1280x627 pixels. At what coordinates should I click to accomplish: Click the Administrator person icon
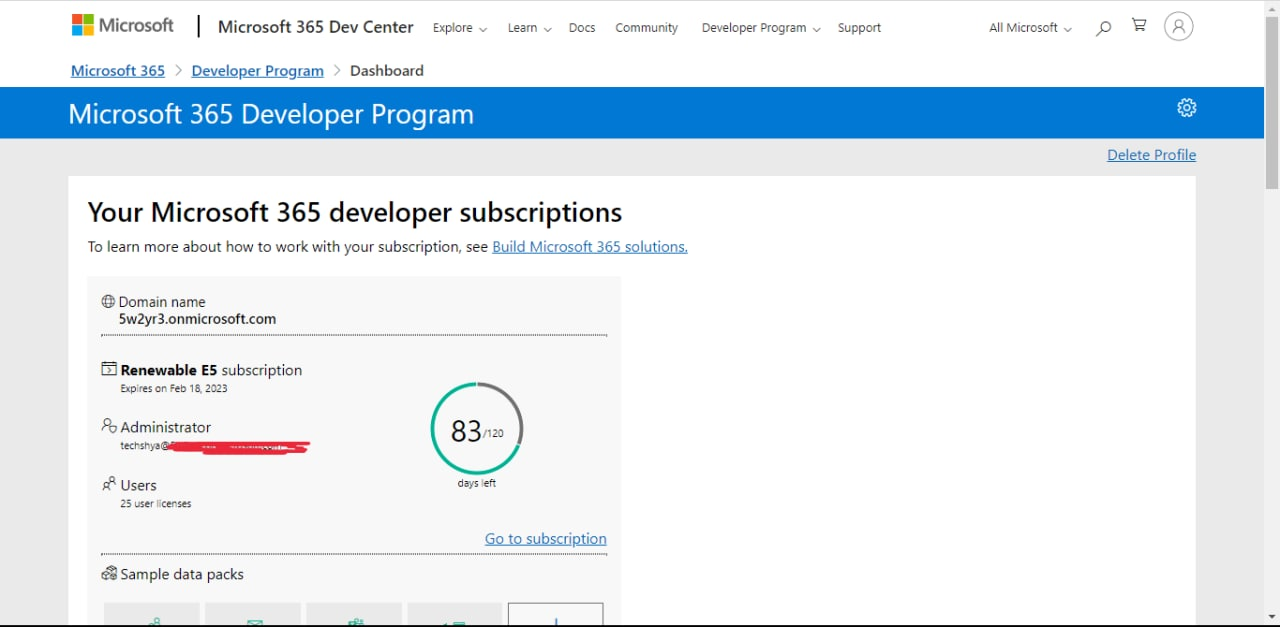[109, 426]
